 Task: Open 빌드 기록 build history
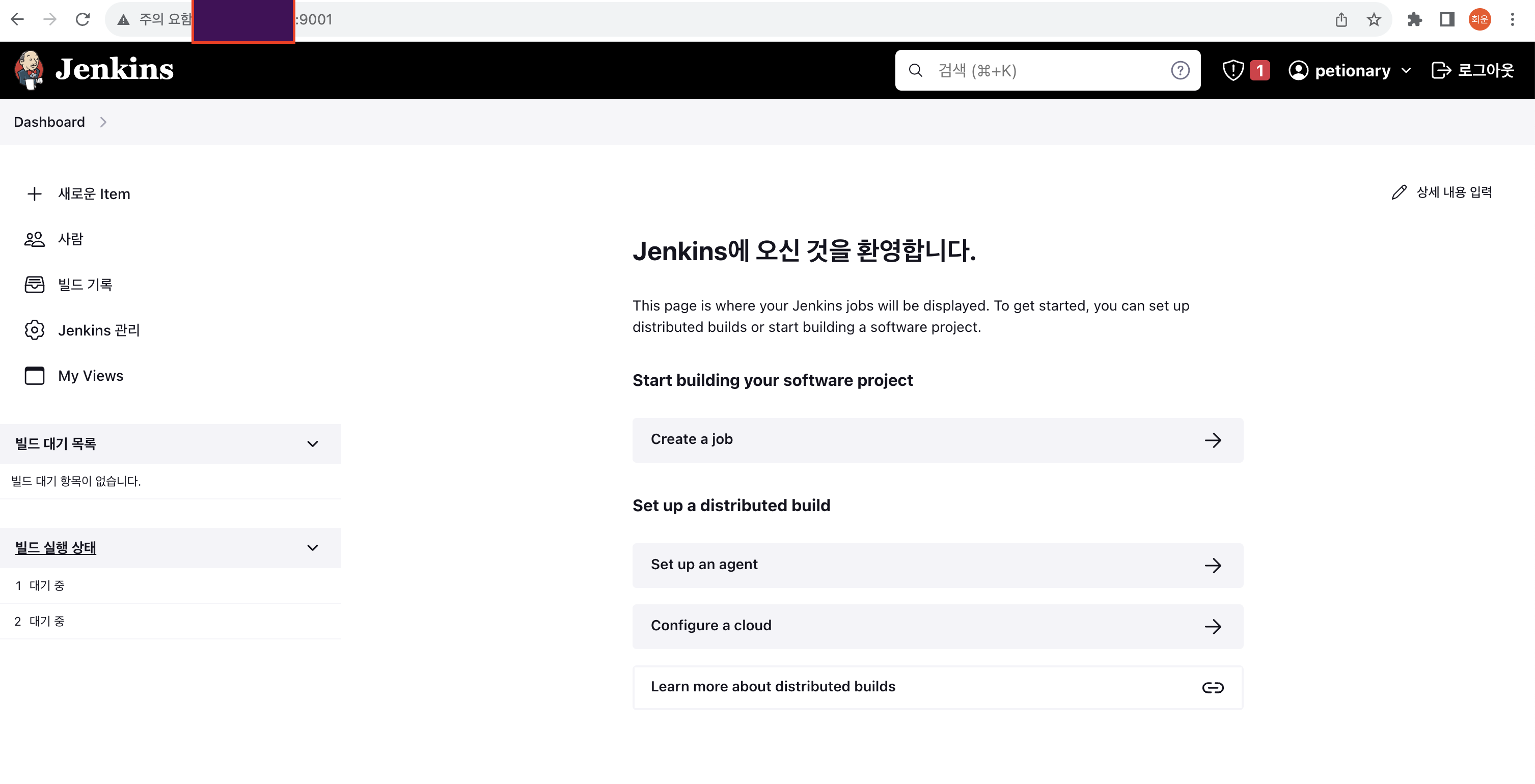pyautogui.click(x=85, y=285)
